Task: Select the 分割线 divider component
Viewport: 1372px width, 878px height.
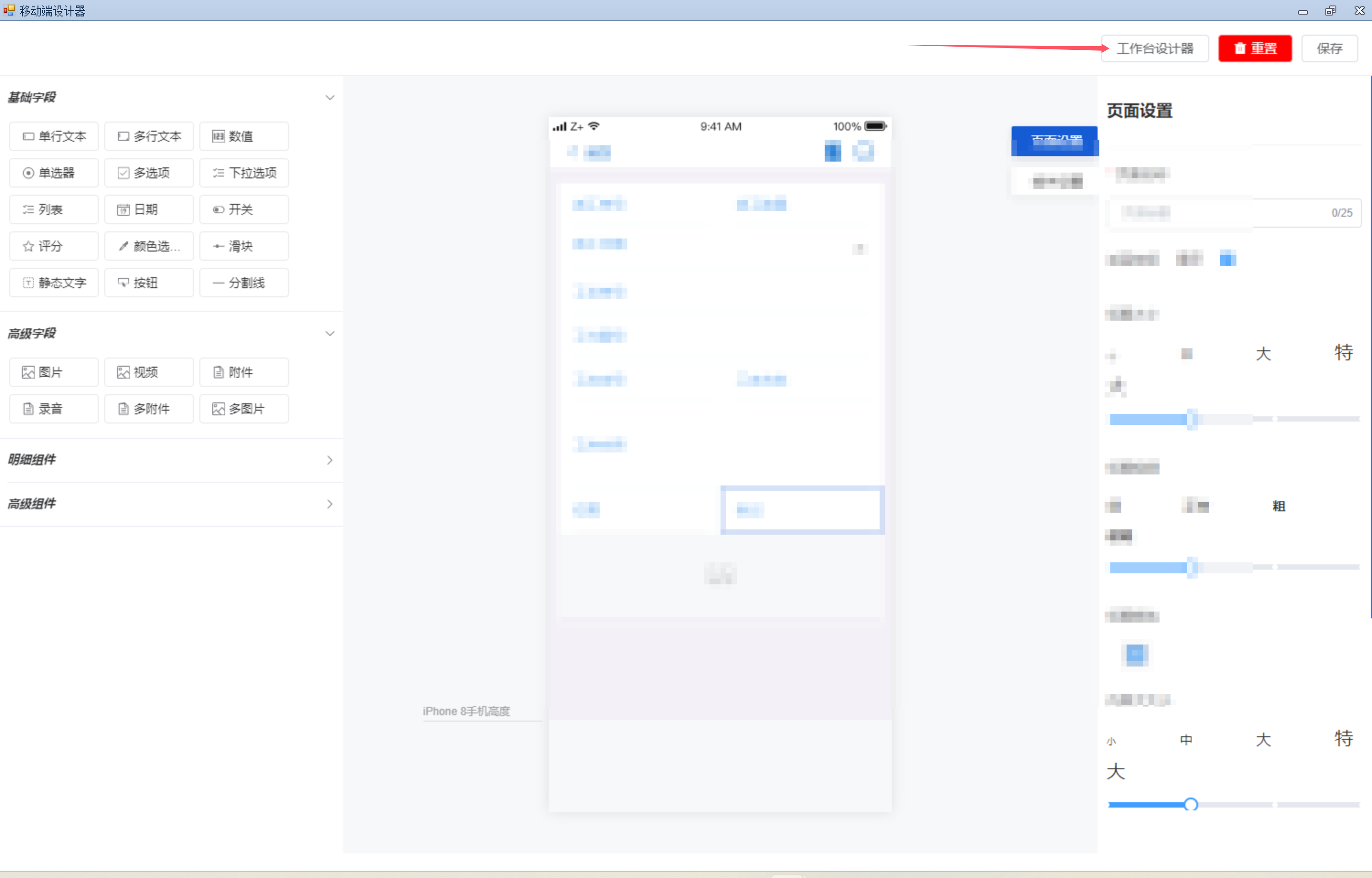Action: coord(244,283)
